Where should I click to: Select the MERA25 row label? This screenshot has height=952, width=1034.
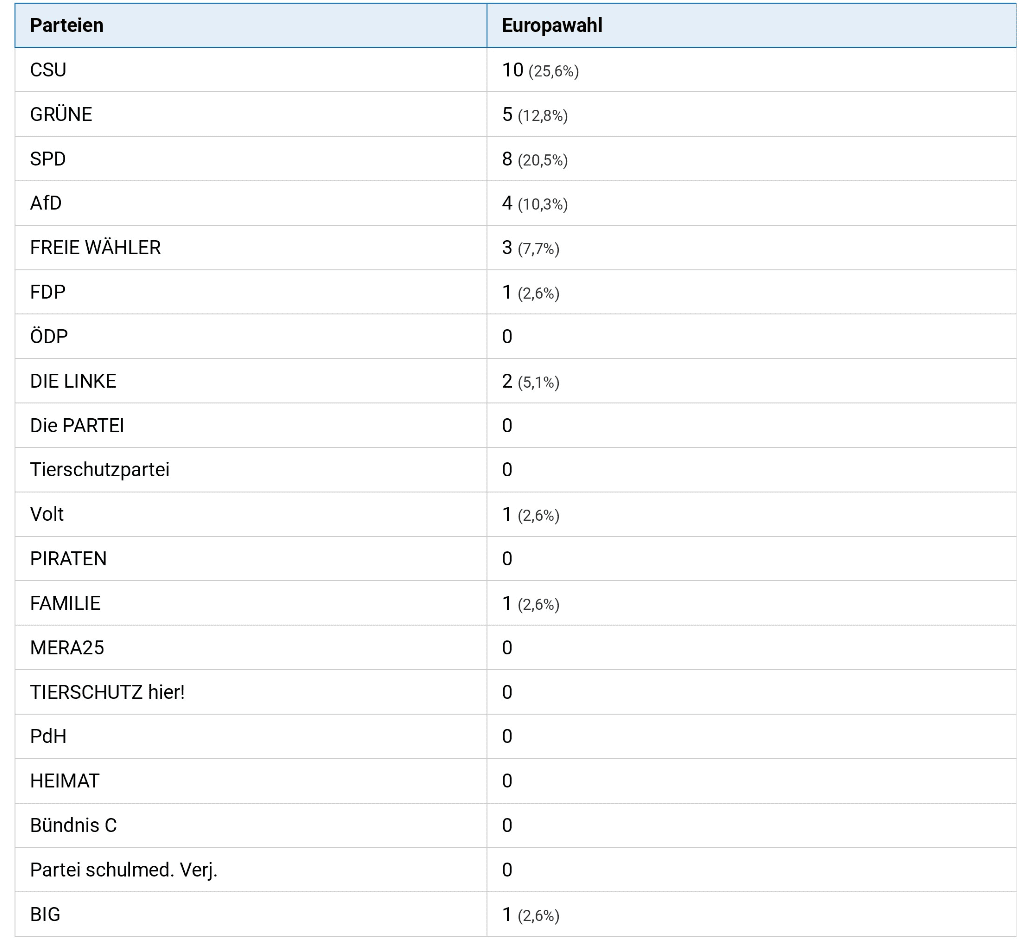coord(67,647)
